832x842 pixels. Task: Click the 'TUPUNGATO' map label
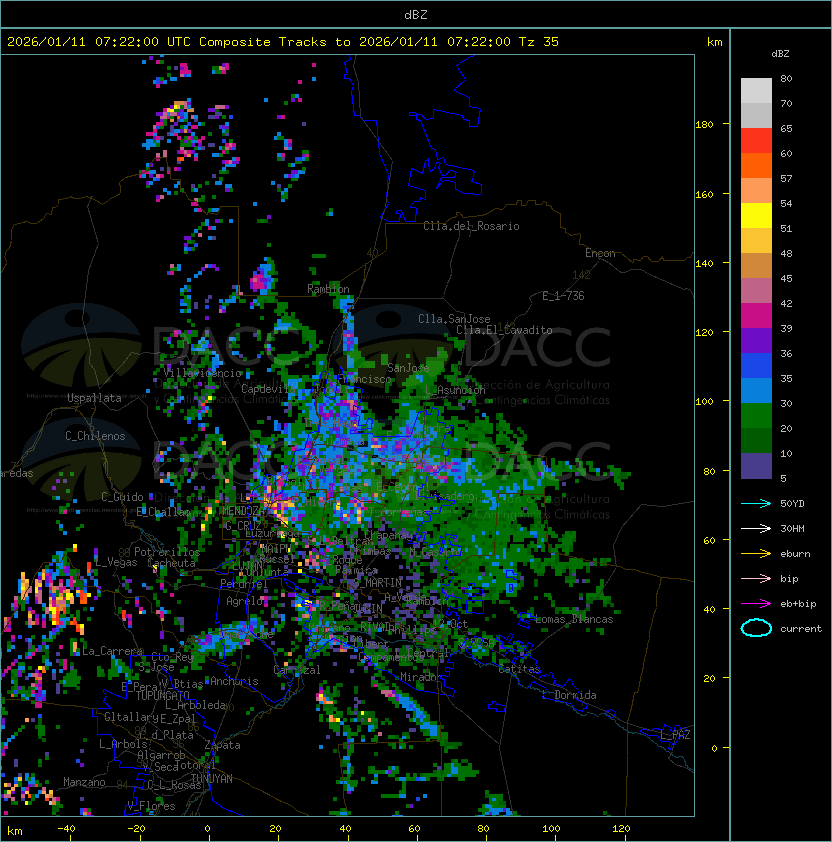[x=162, y=695]
